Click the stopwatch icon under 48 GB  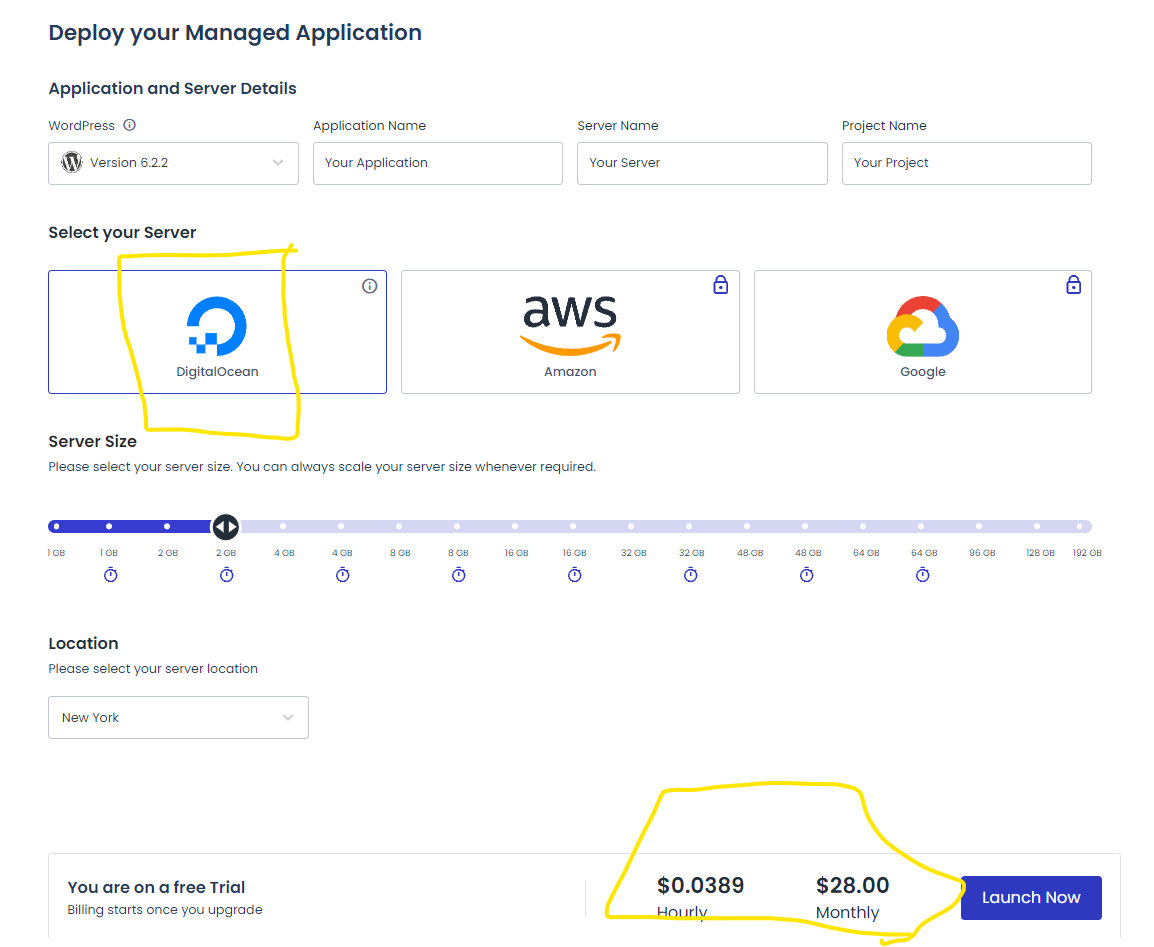point(807,575)
